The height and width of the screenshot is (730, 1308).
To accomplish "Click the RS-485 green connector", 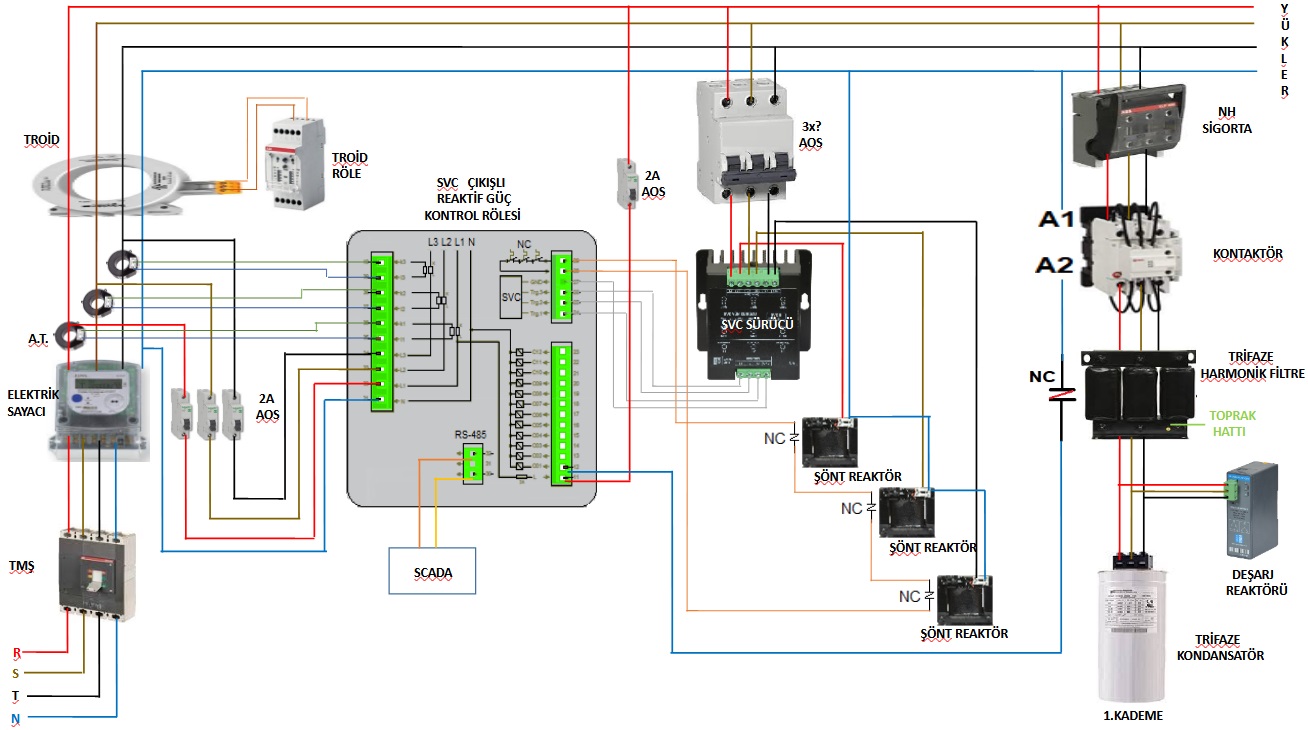I will (x=473, y=464).
